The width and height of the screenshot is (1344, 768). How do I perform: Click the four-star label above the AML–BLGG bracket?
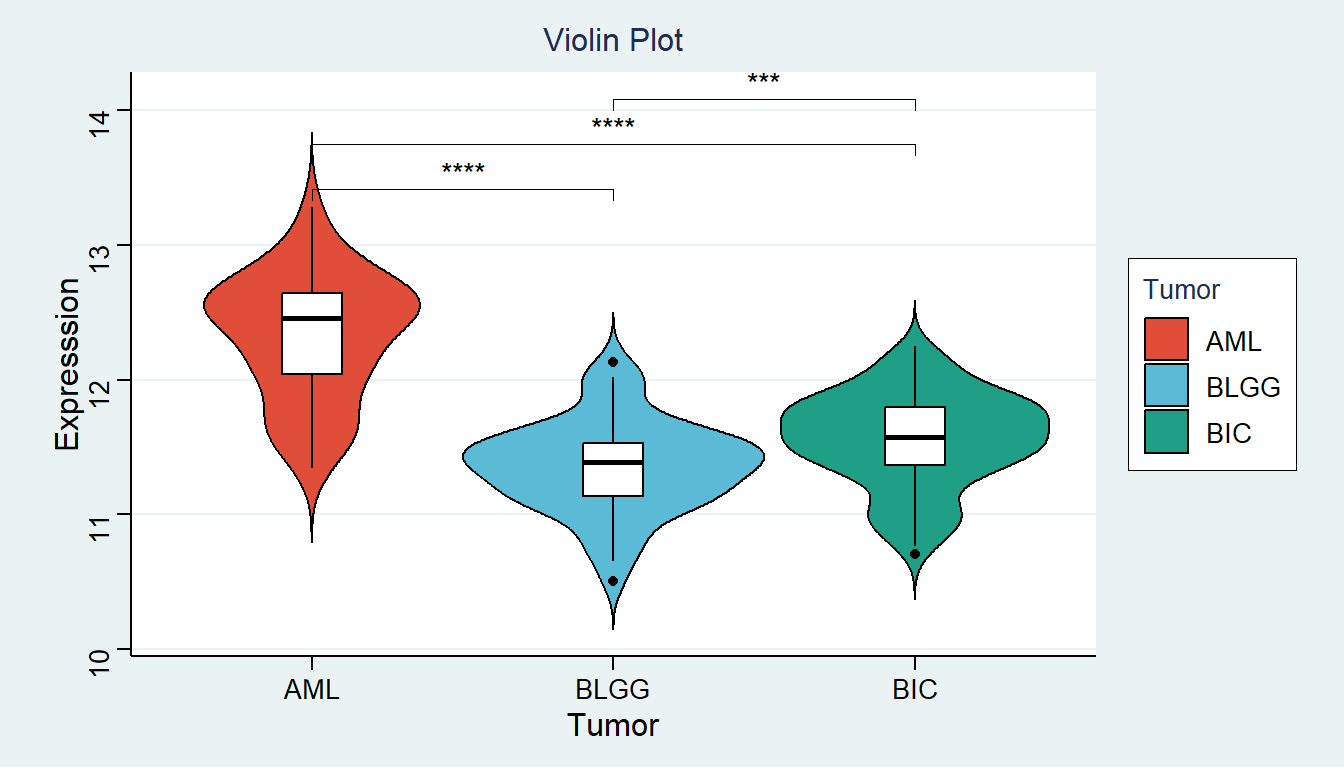[x=463, y=170]
